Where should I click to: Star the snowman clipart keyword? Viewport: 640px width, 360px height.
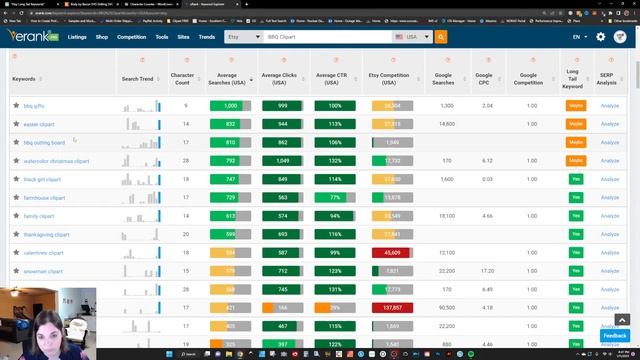[16, 271]
